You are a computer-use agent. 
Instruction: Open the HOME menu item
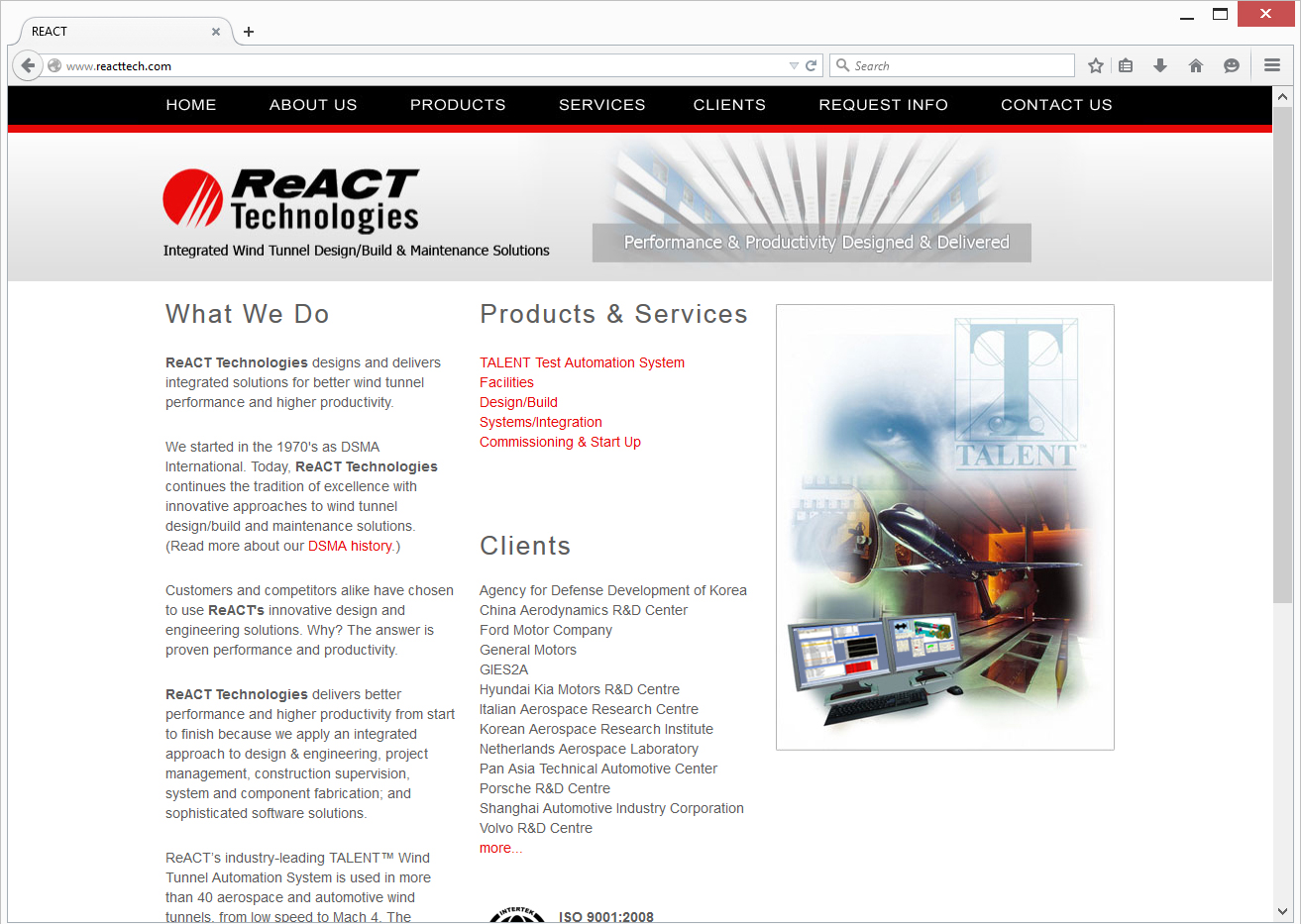(191, 104)
